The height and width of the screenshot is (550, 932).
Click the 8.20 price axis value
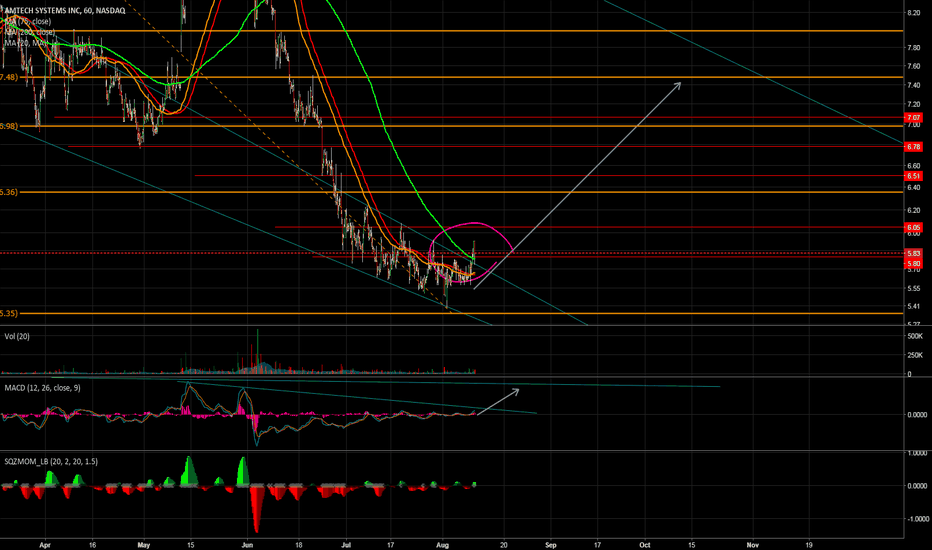[x=914, y=13]
